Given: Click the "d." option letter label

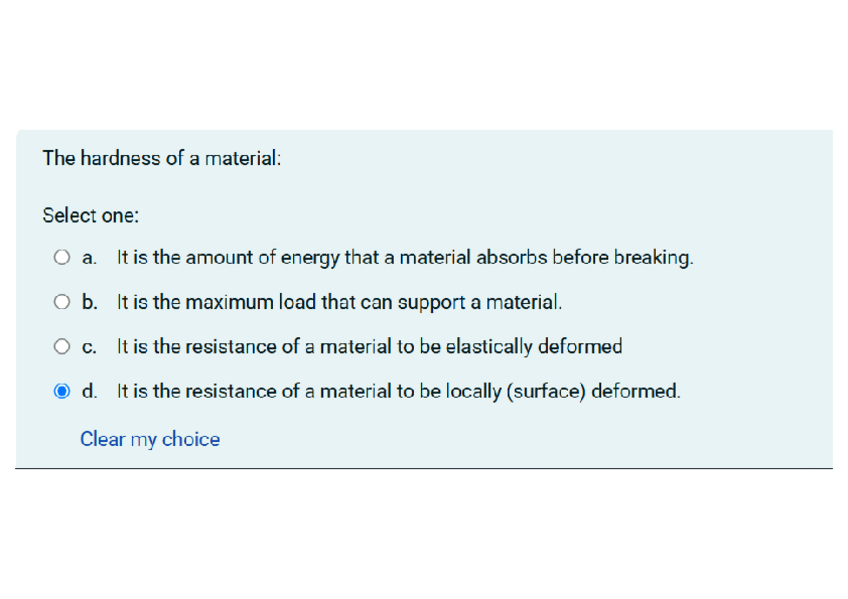Looking at the screenshot, I should pyautogui.click(x=90, y=391).
